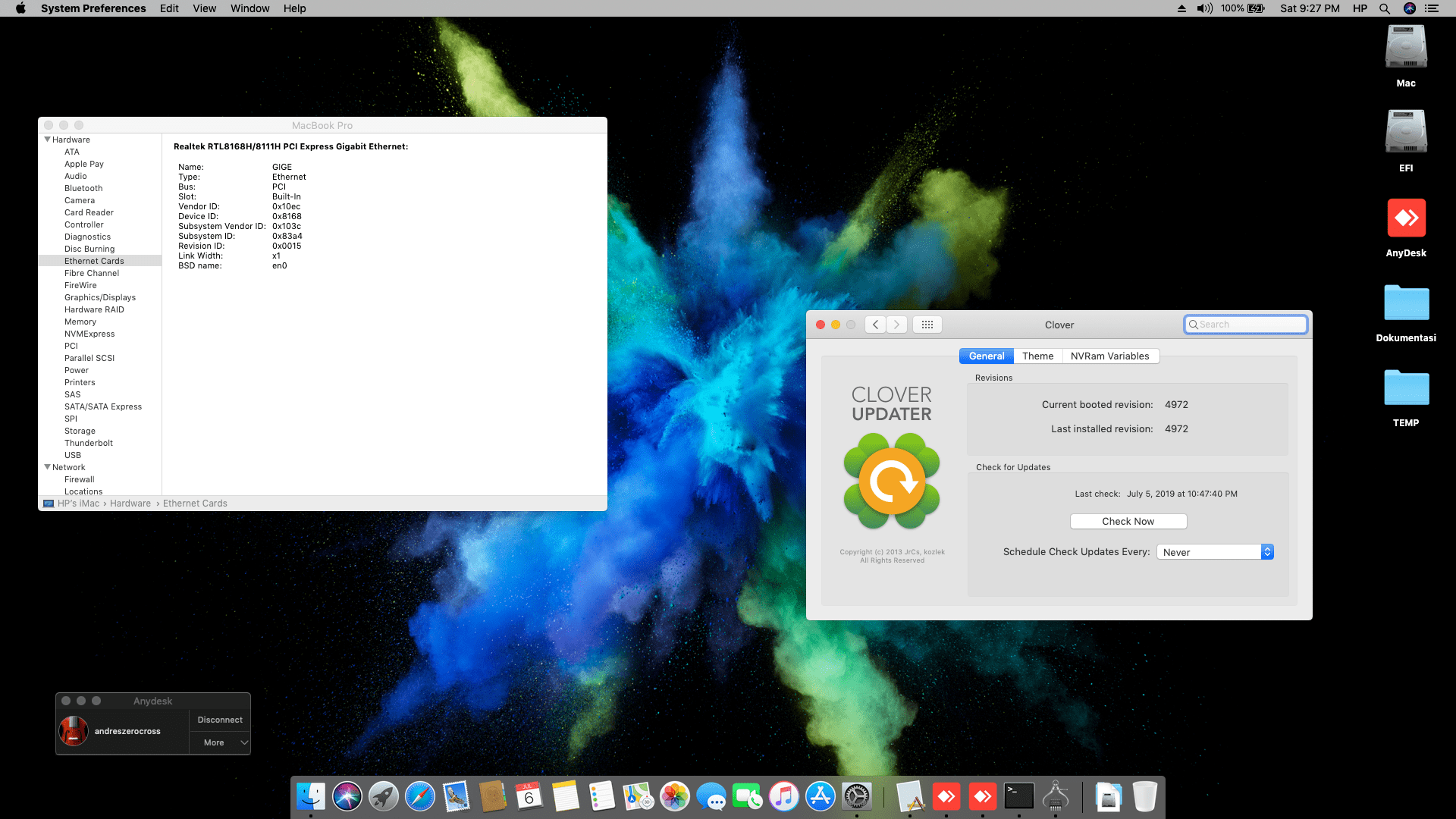
Task: Open System Preferences gear in dock
Action: 857,797
